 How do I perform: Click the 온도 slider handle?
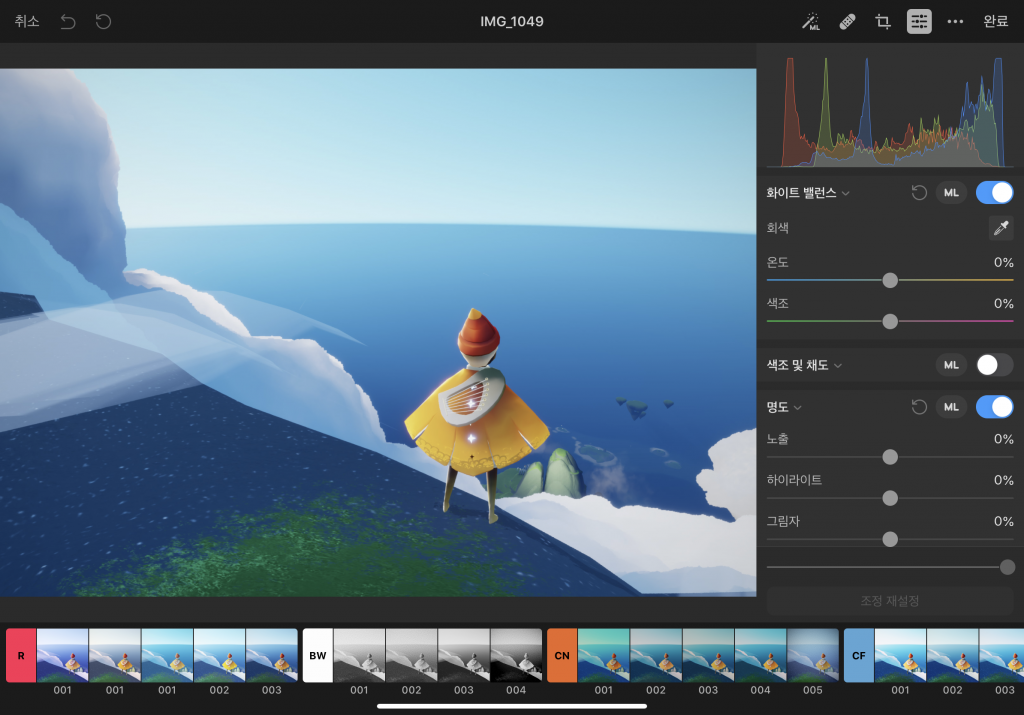pos(889,280)
